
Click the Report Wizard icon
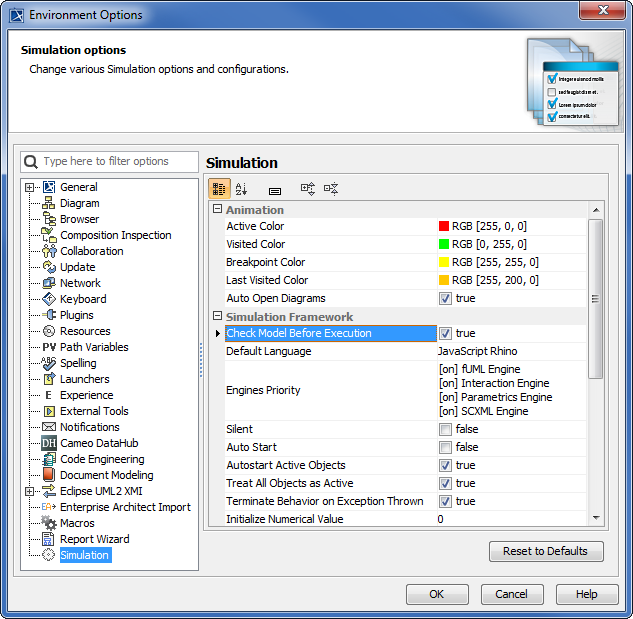tap(49, 539)
